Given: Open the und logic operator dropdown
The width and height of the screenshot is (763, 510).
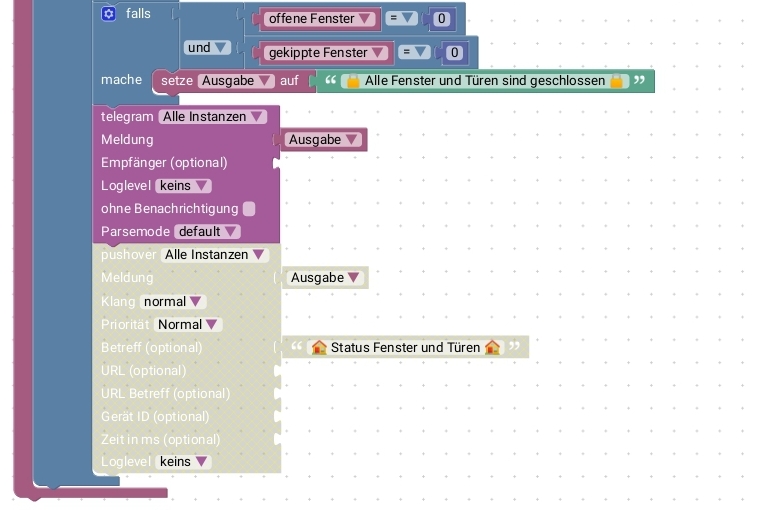Looking at the screenshot, I should (207, 48).
